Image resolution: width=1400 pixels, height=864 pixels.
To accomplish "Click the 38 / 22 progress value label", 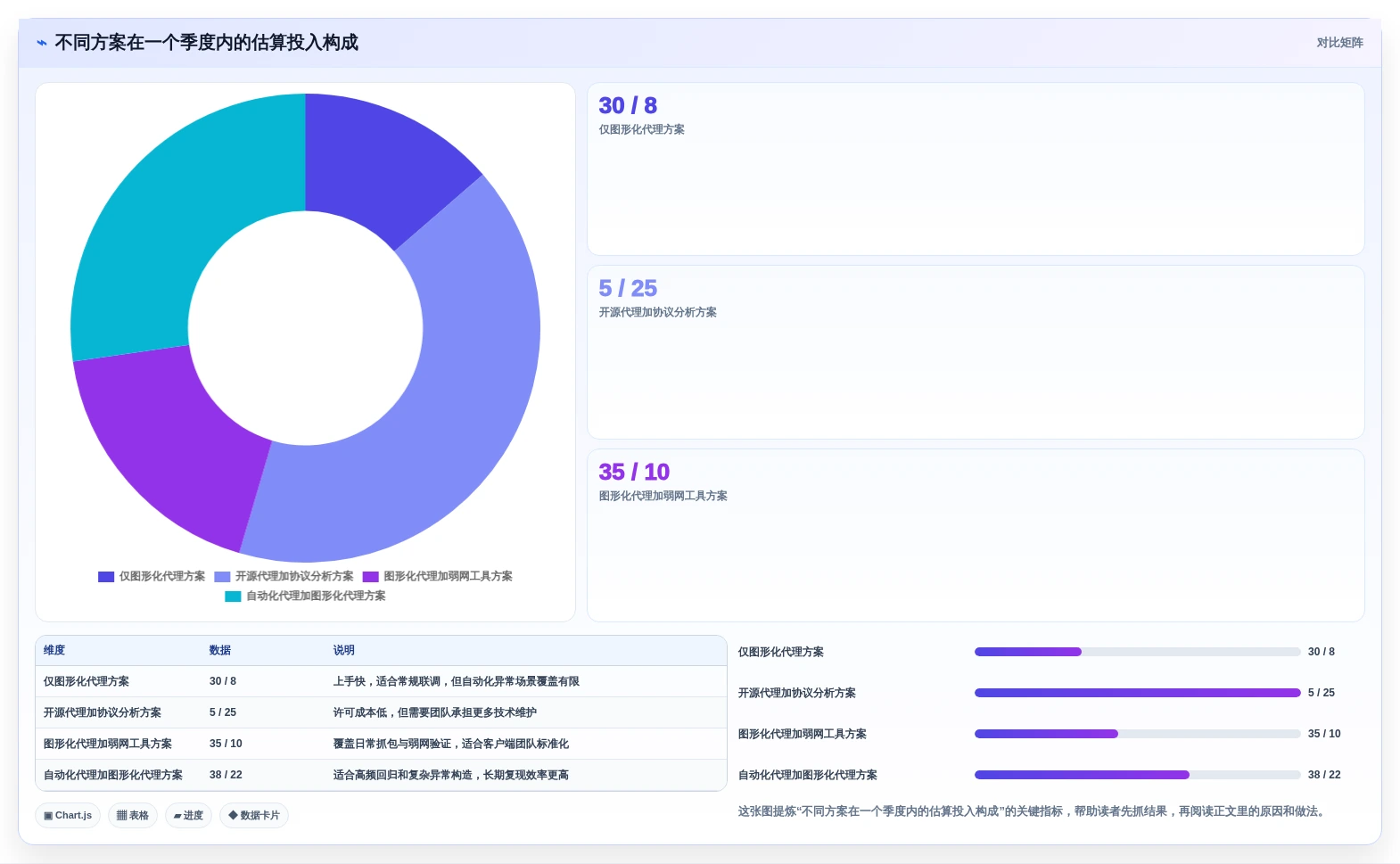I will (x=1324, y=775).
